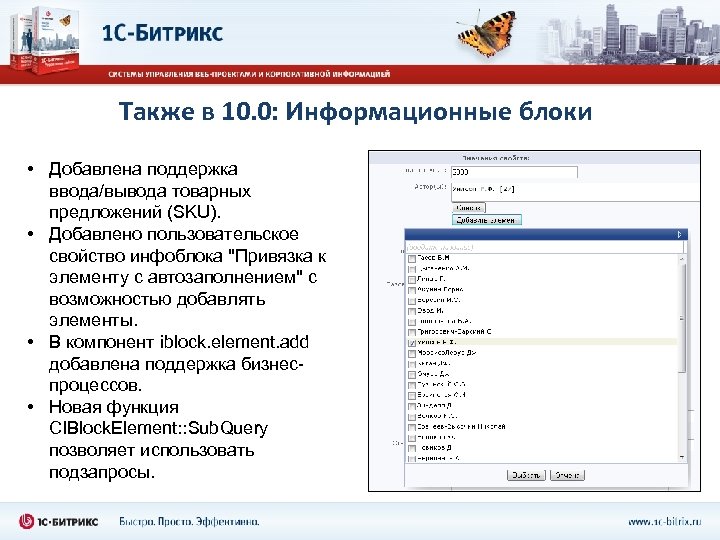Screen dimensions: 720x540
Task: Click the author text area above the list button
Action: 575,192
